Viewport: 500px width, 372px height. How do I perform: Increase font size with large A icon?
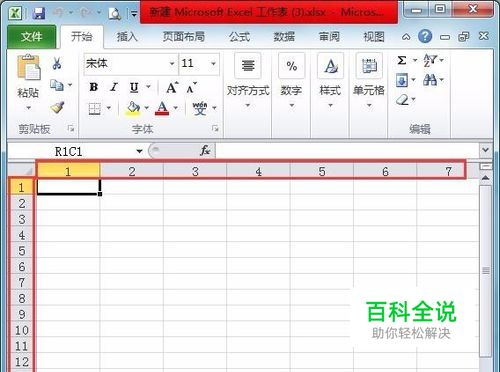[172, 88]
